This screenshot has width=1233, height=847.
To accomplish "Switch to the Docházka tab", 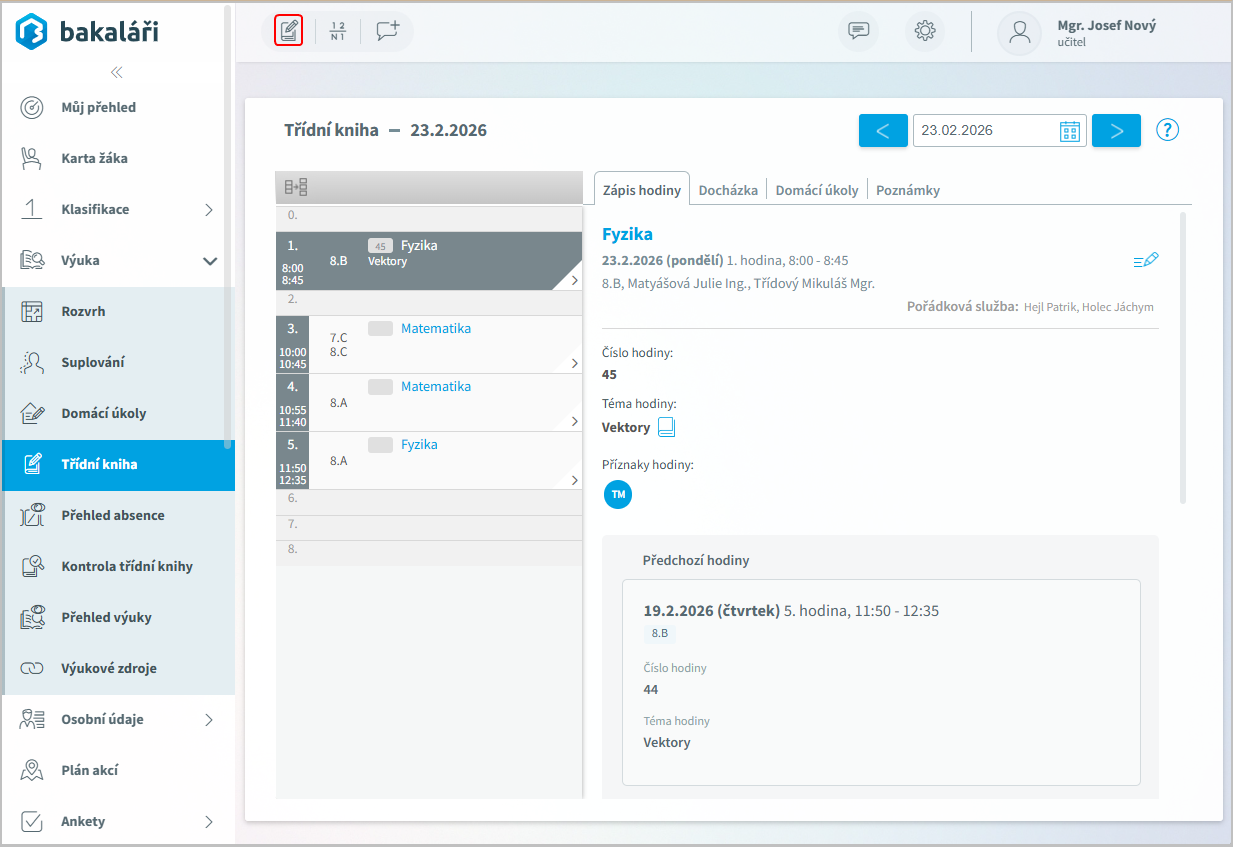I will pyautogui.click(x=729, y=190).
